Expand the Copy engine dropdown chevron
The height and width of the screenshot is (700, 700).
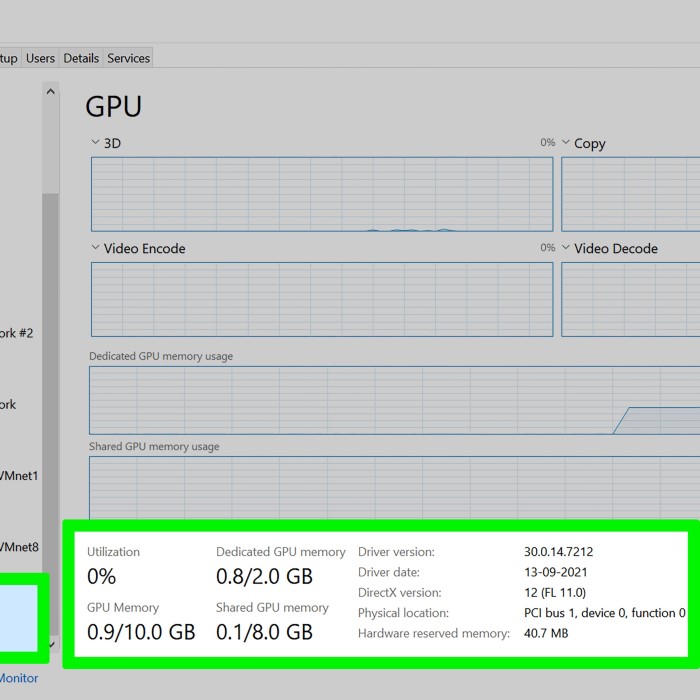click(566, 142)
